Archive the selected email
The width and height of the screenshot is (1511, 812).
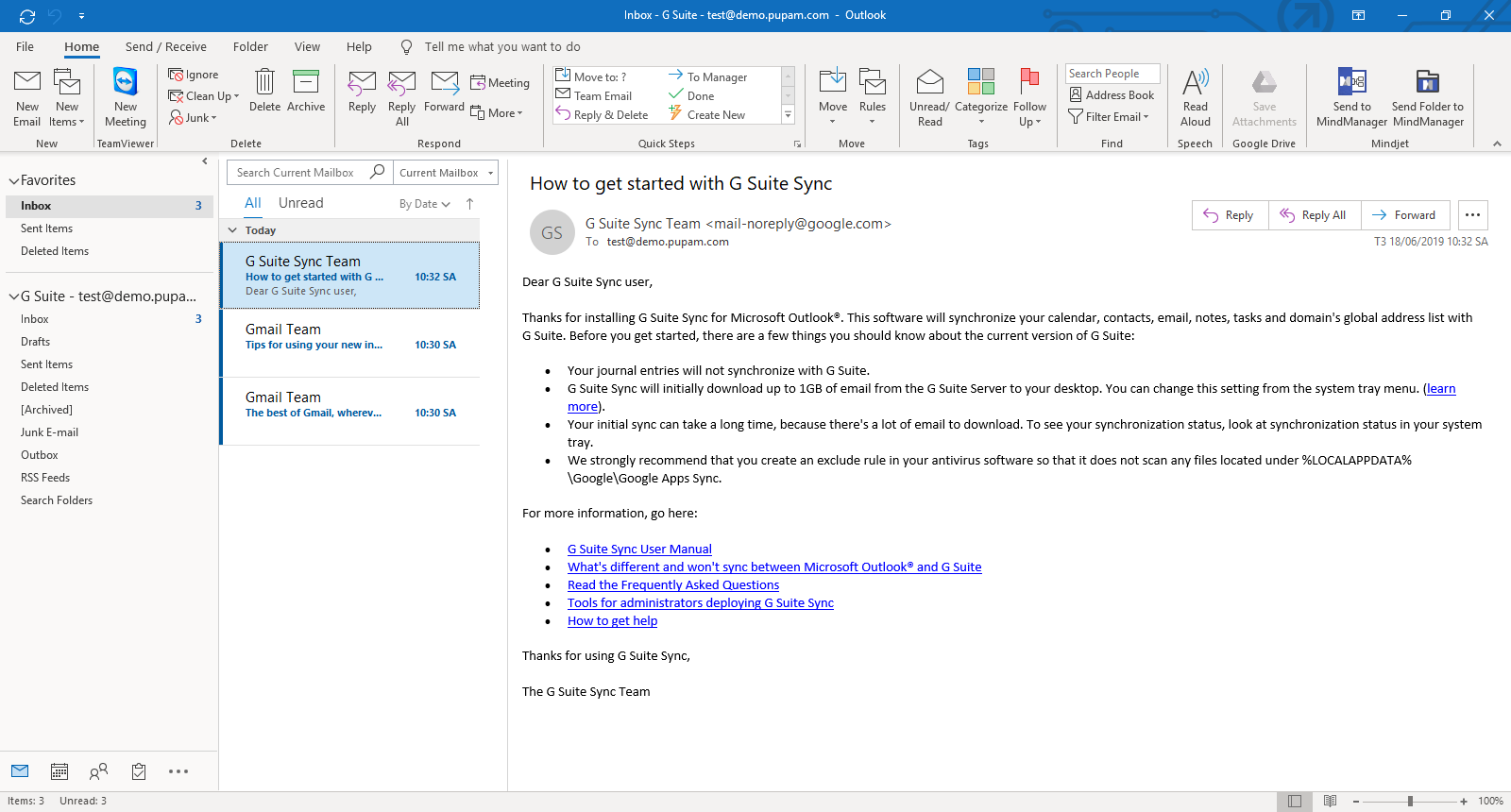(306, 91)
